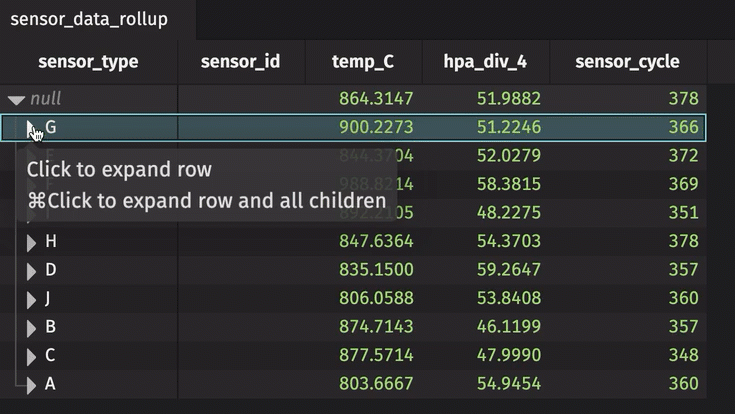Expand the A sensor row

coord(31,385)
